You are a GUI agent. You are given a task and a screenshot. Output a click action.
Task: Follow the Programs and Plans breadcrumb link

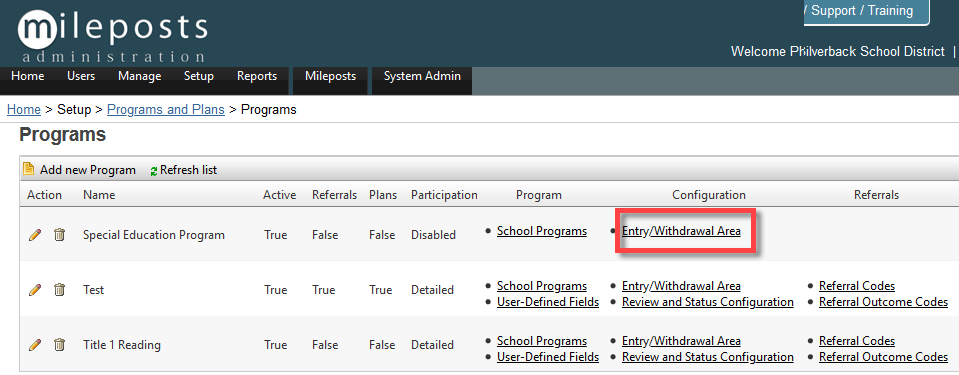pos(166,110)
